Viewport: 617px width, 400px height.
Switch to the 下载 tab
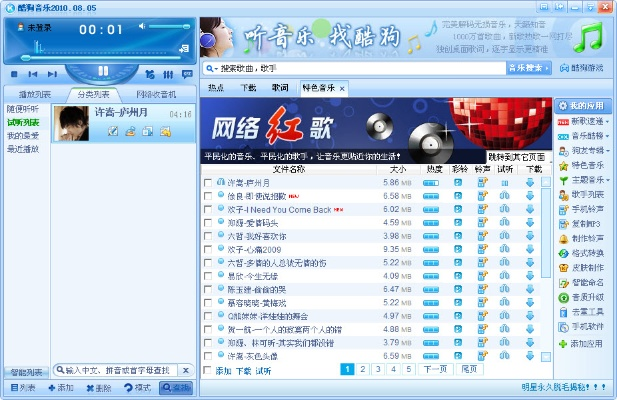click(248, 88)
